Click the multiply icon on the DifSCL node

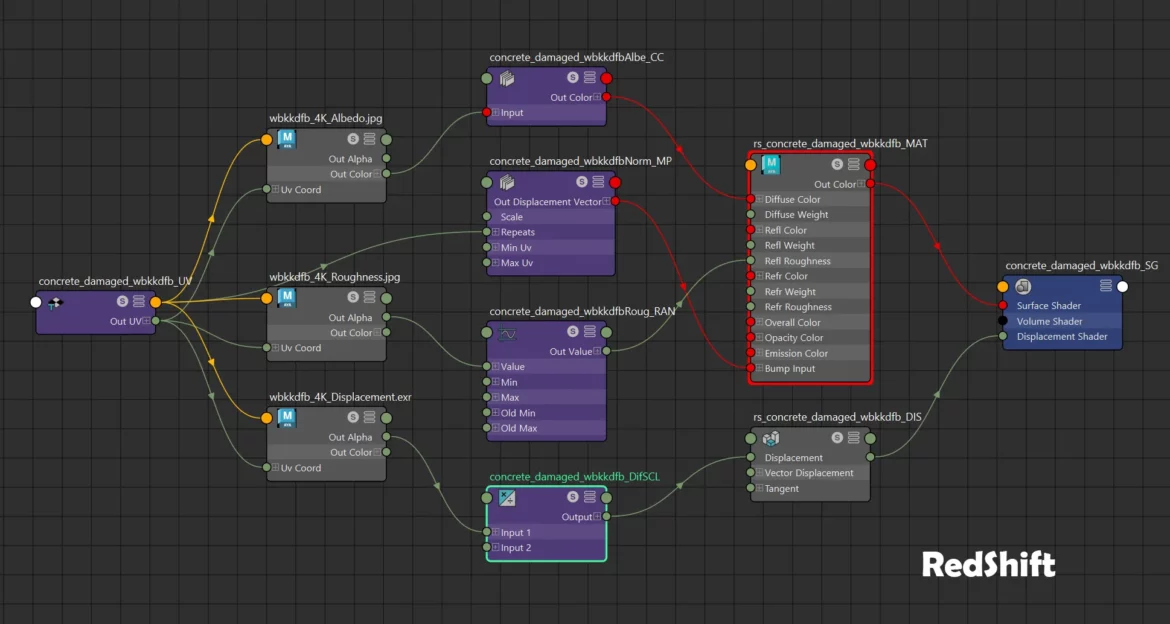coord(507,498)
